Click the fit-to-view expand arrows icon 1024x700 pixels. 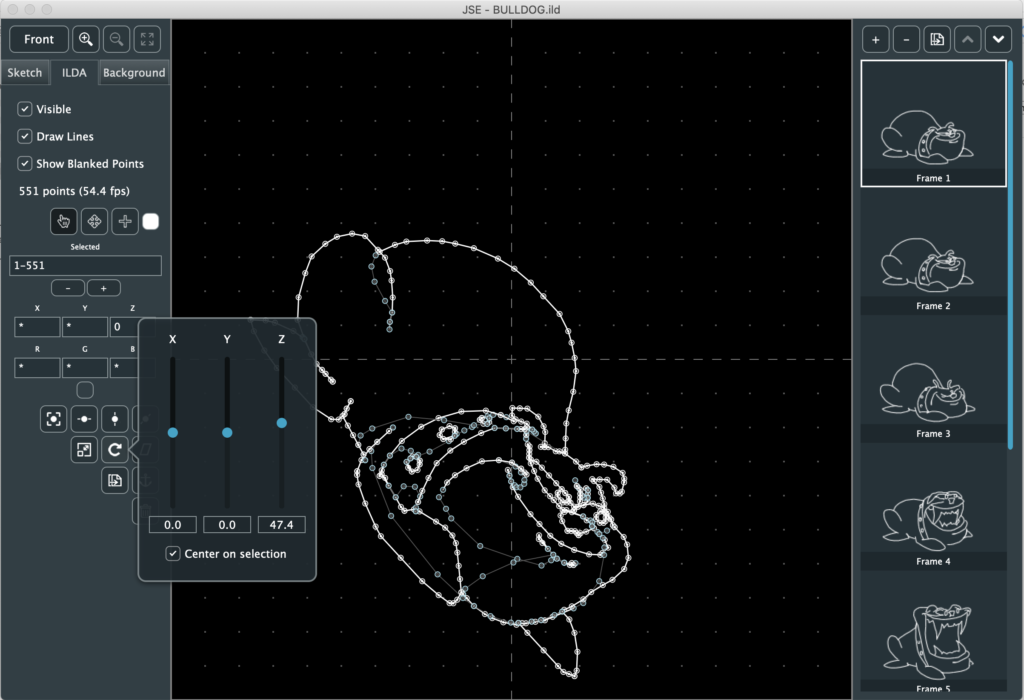pyautogui.click(x=147, y=39)
